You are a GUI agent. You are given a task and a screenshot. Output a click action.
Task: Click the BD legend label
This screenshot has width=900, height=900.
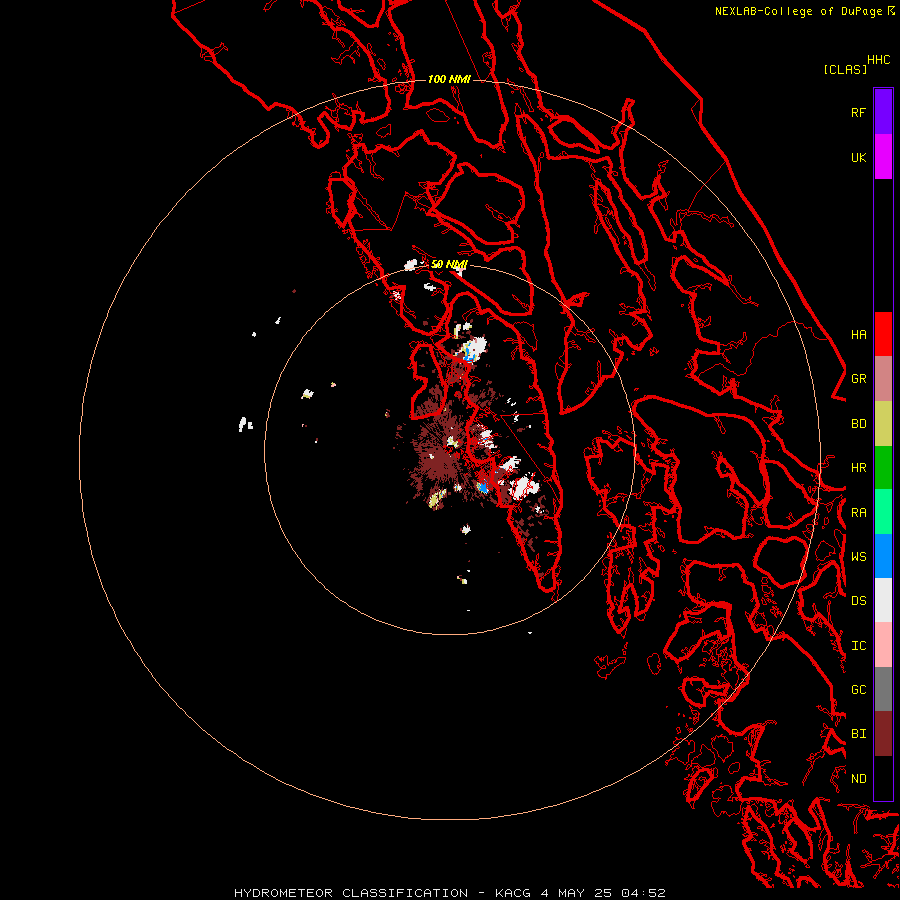click(858, 424)
